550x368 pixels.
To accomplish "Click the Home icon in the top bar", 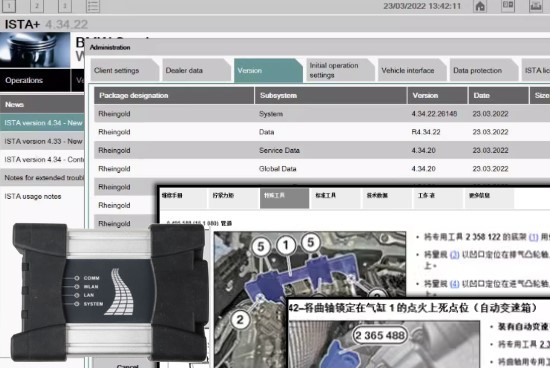I will coord(480,6).
